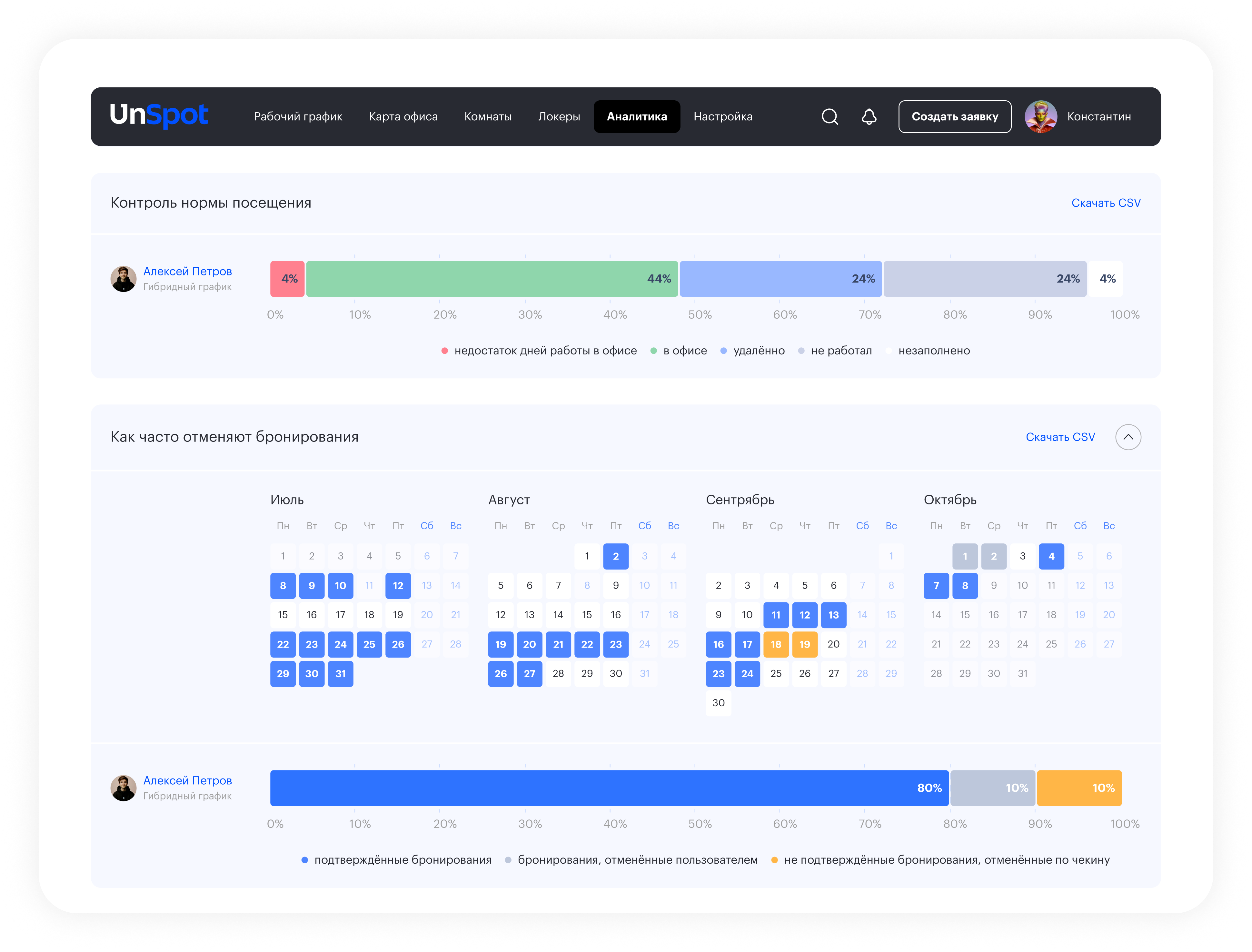The width and height of the screenshot is (1252, 952).
Task: Open search with magnifier icon
Action: coord(830,117)
